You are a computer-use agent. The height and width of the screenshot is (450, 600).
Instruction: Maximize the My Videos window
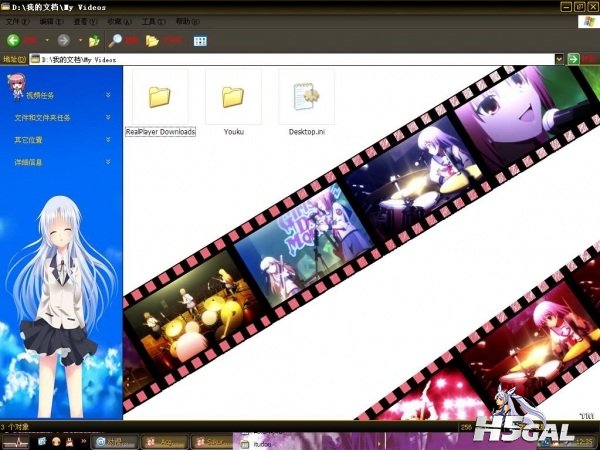point(580,7)
